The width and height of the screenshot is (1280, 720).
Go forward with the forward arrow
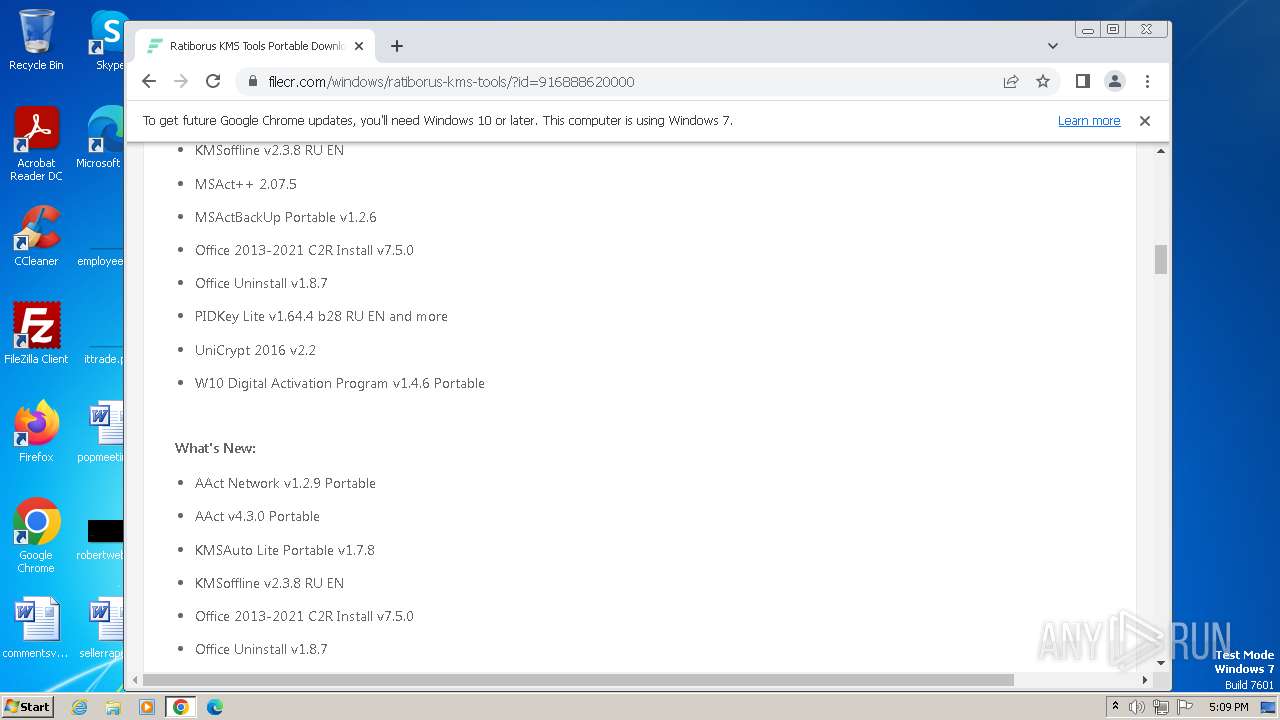click(x=181, y=81)
